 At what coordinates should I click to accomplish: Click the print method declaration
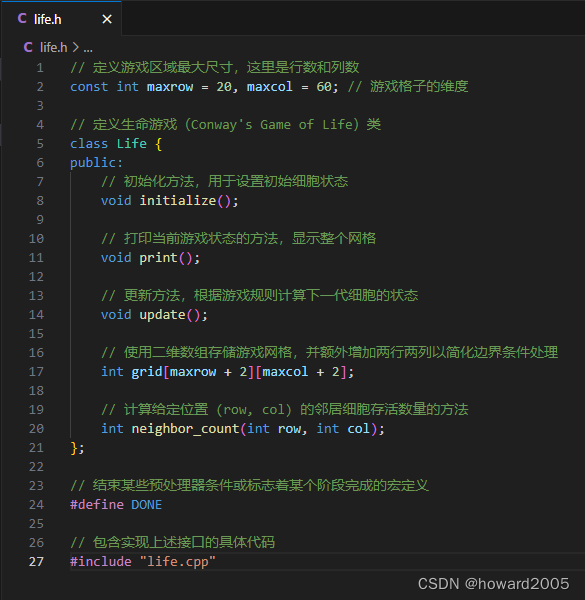pos(158,258)
